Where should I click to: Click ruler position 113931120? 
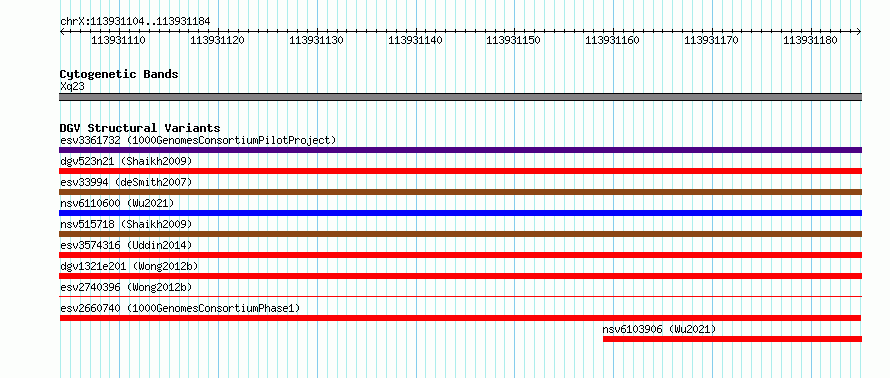(x=217, y=40)
